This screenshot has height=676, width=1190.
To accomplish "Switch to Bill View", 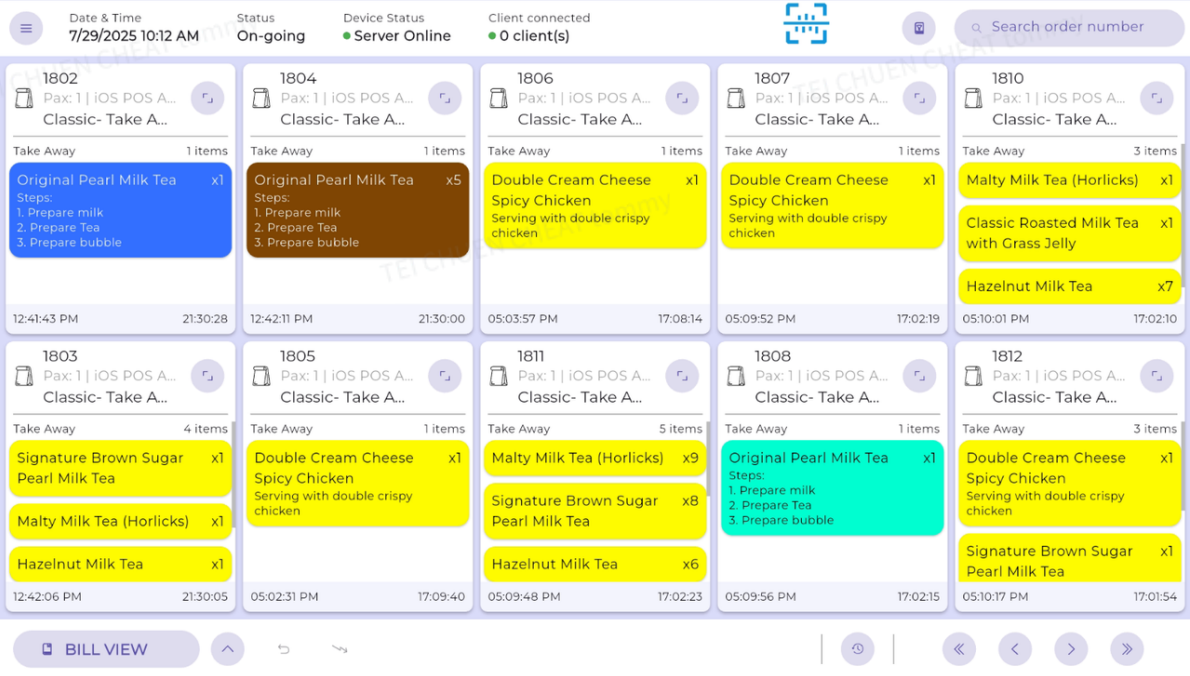I will point(106,649).
